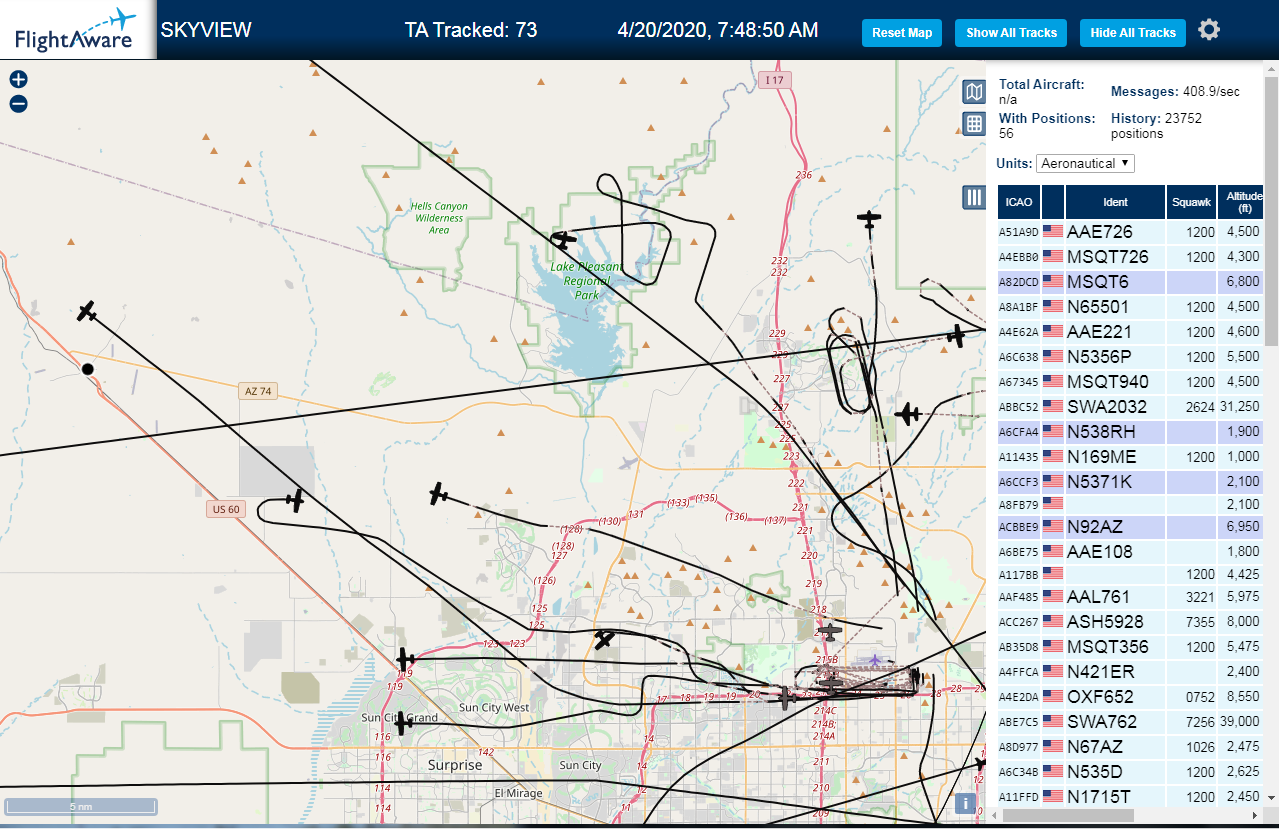Click the US flag in the AAE726 row
1279x829 pixels.
[1053, 232]
